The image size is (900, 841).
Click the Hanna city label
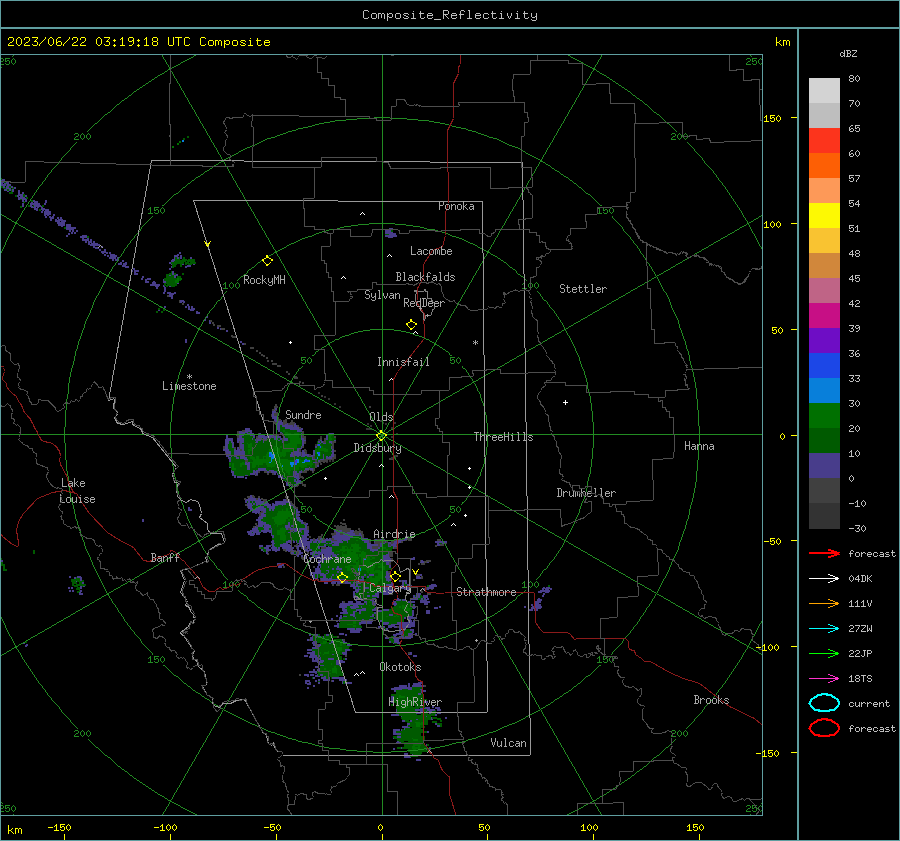[699, 446]
